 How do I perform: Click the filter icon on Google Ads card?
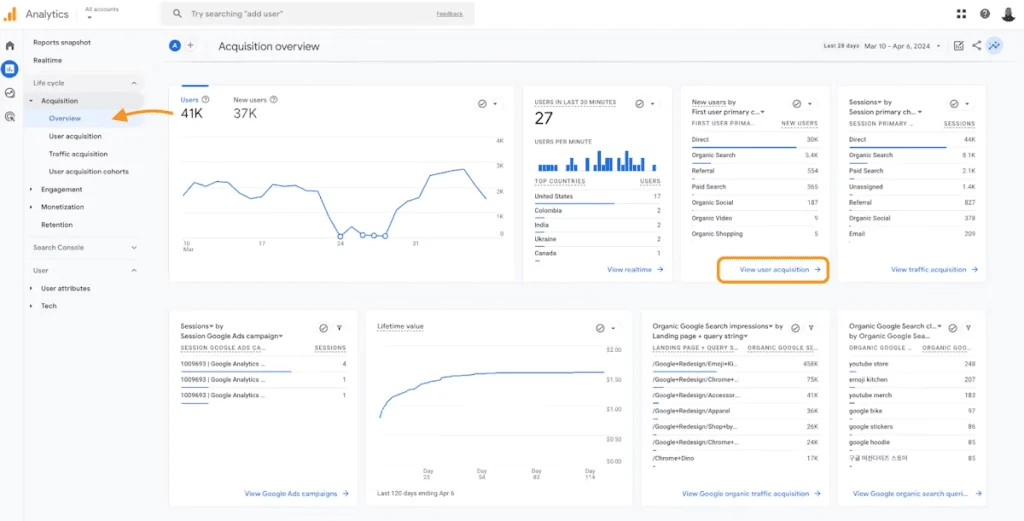coord(339,328)
